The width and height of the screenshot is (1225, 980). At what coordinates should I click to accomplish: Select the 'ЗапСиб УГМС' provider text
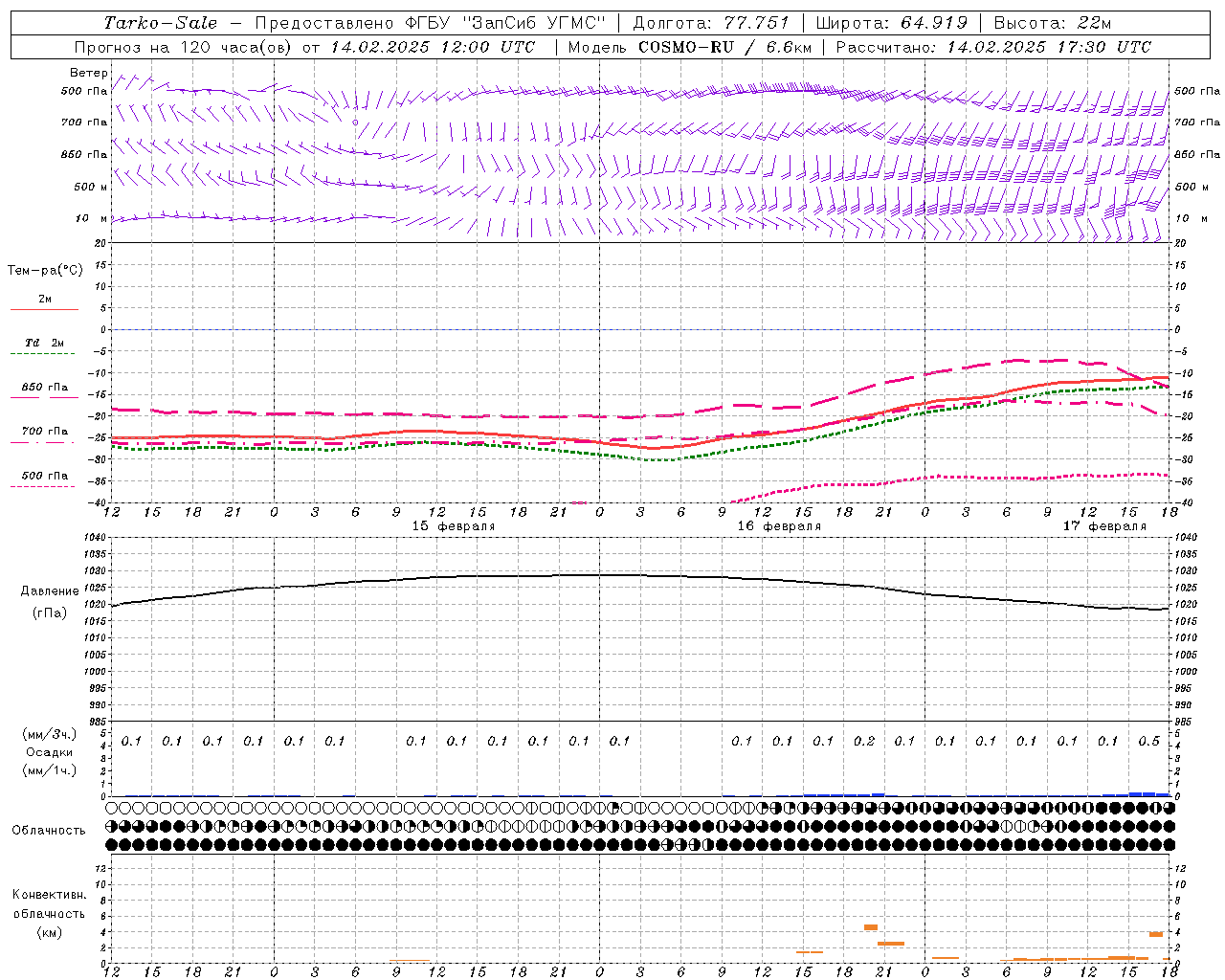pos(535,23)
